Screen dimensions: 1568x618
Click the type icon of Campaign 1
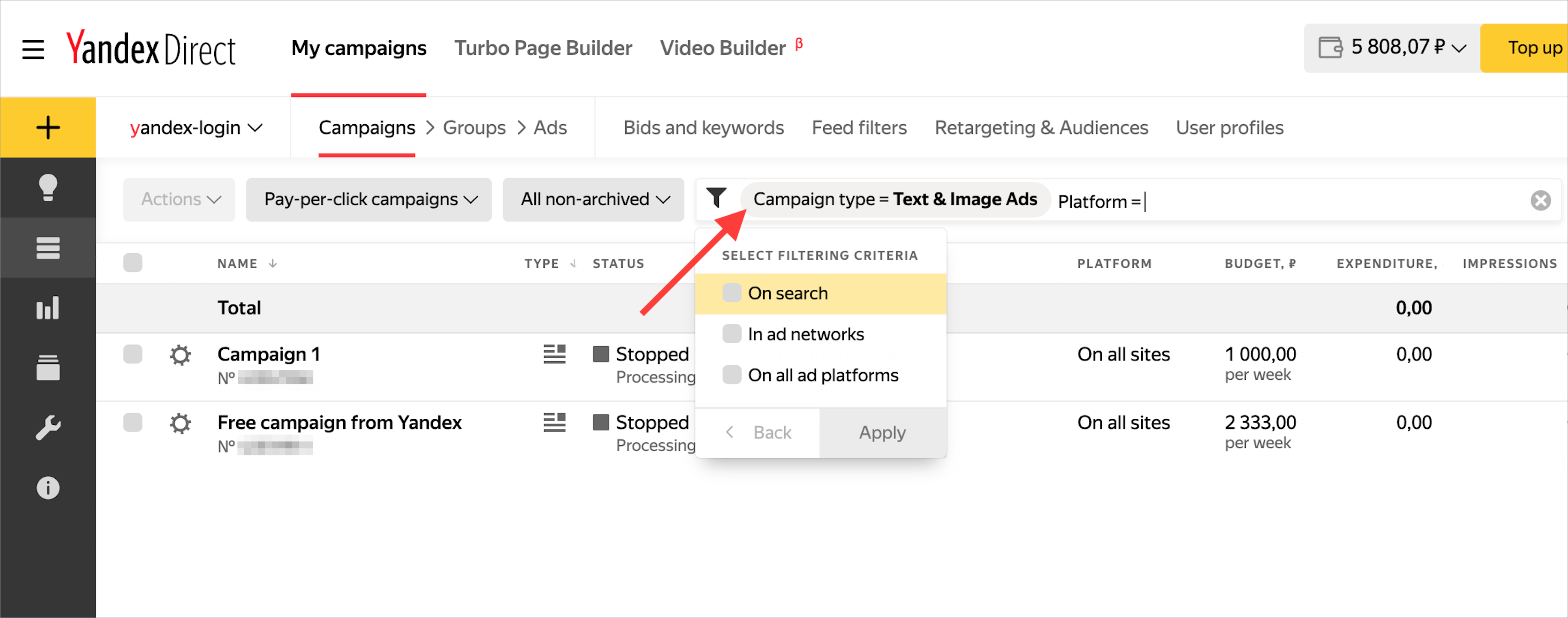pyautogui.click(x=555, y=354)
